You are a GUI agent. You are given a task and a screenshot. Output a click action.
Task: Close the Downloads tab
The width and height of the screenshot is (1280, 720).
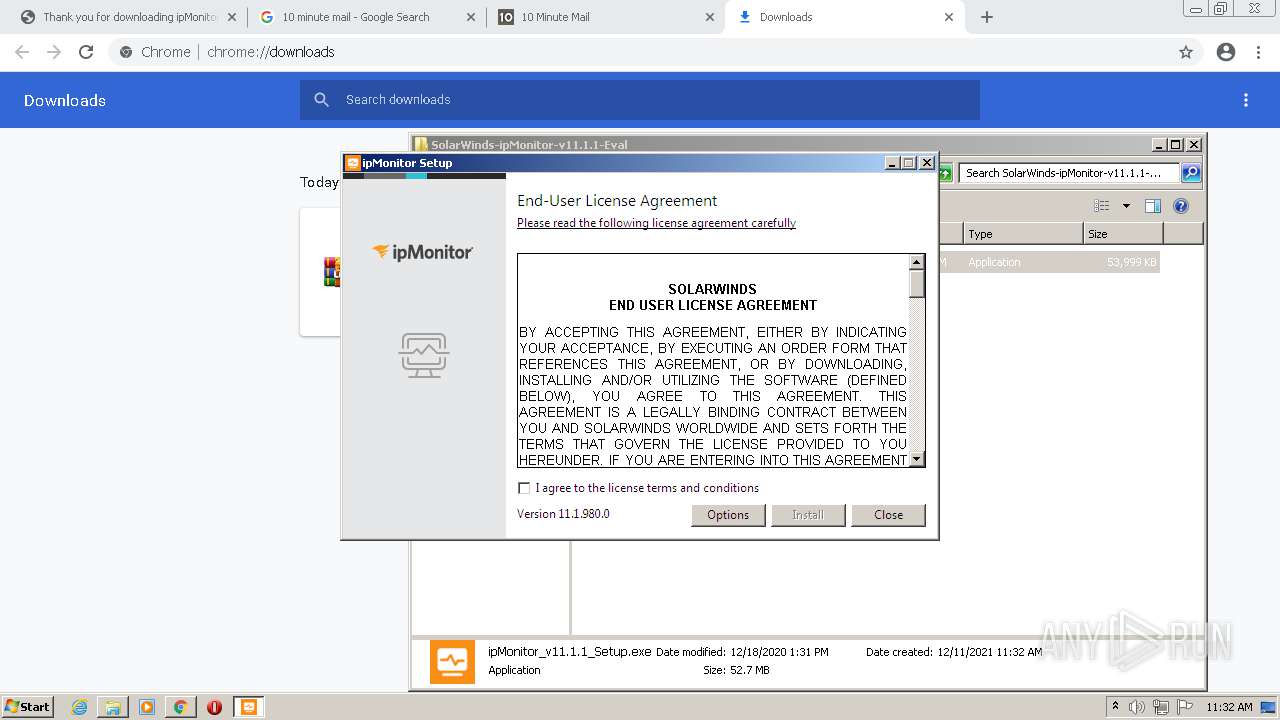949,17
